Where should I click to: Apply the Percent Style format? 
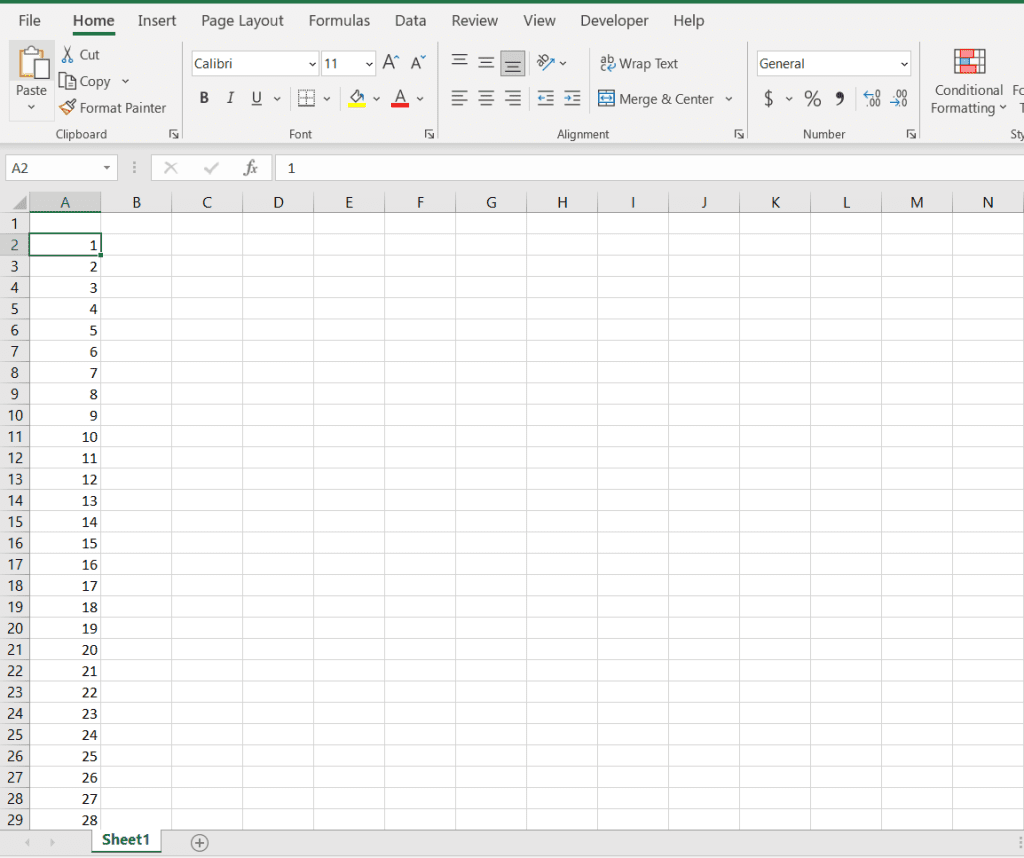(813, 98)
